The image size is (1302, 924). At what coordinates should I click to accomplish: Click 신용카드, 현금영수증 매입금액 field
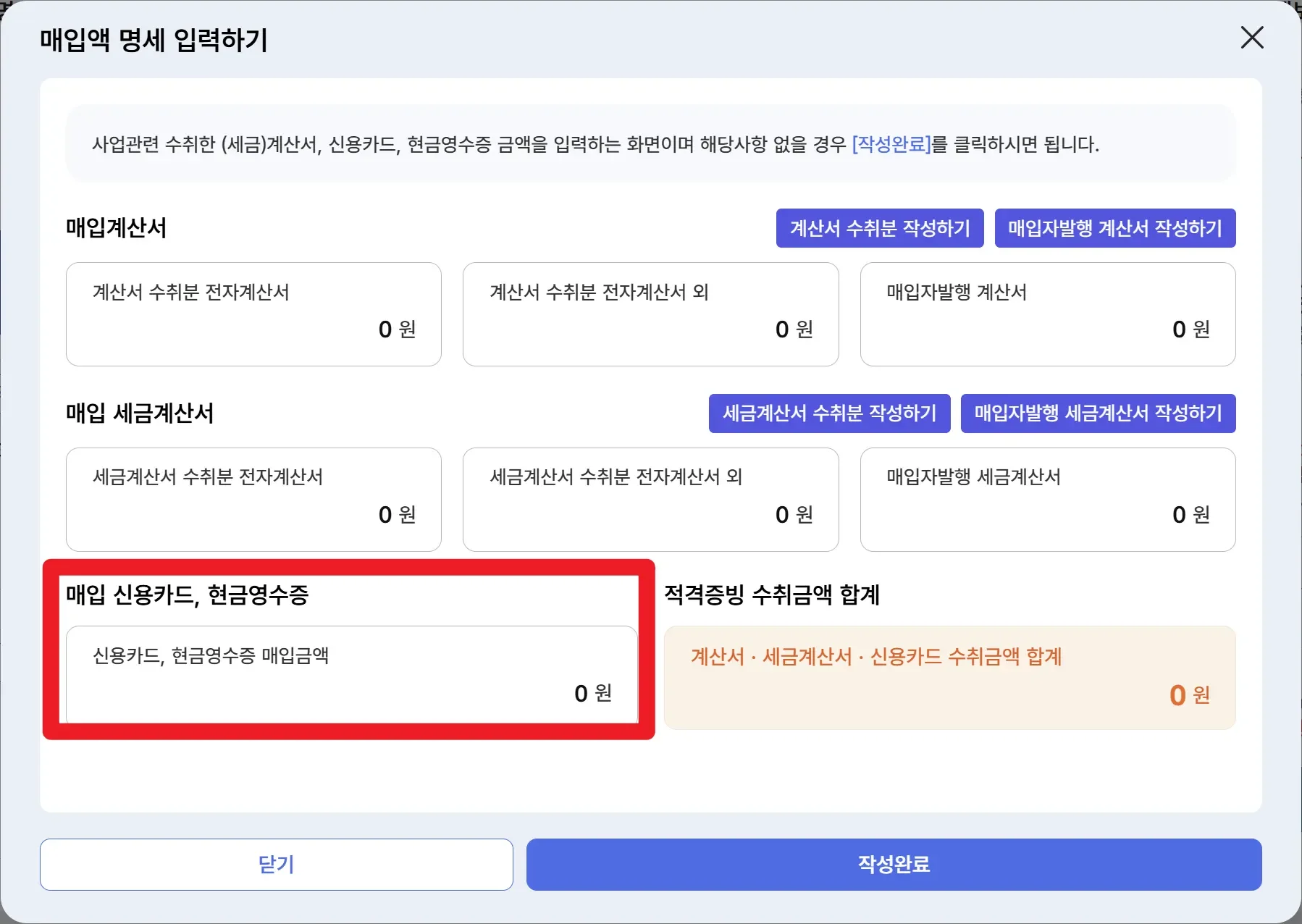click(x=352, y=675)
